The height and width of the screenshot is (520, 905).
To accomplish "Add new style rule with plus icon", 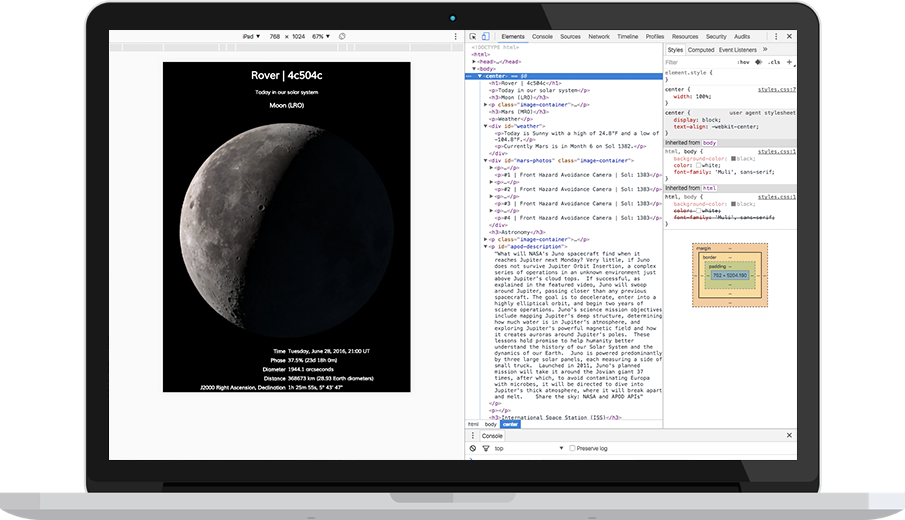I will [789, 61].
